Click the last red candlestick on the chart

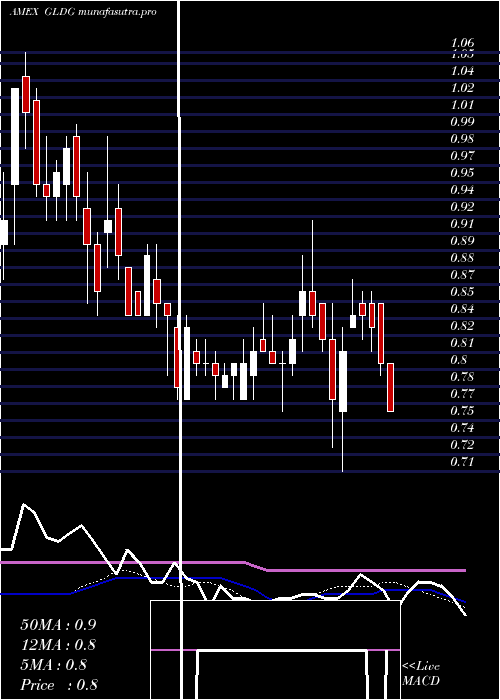tap(390, 387)
